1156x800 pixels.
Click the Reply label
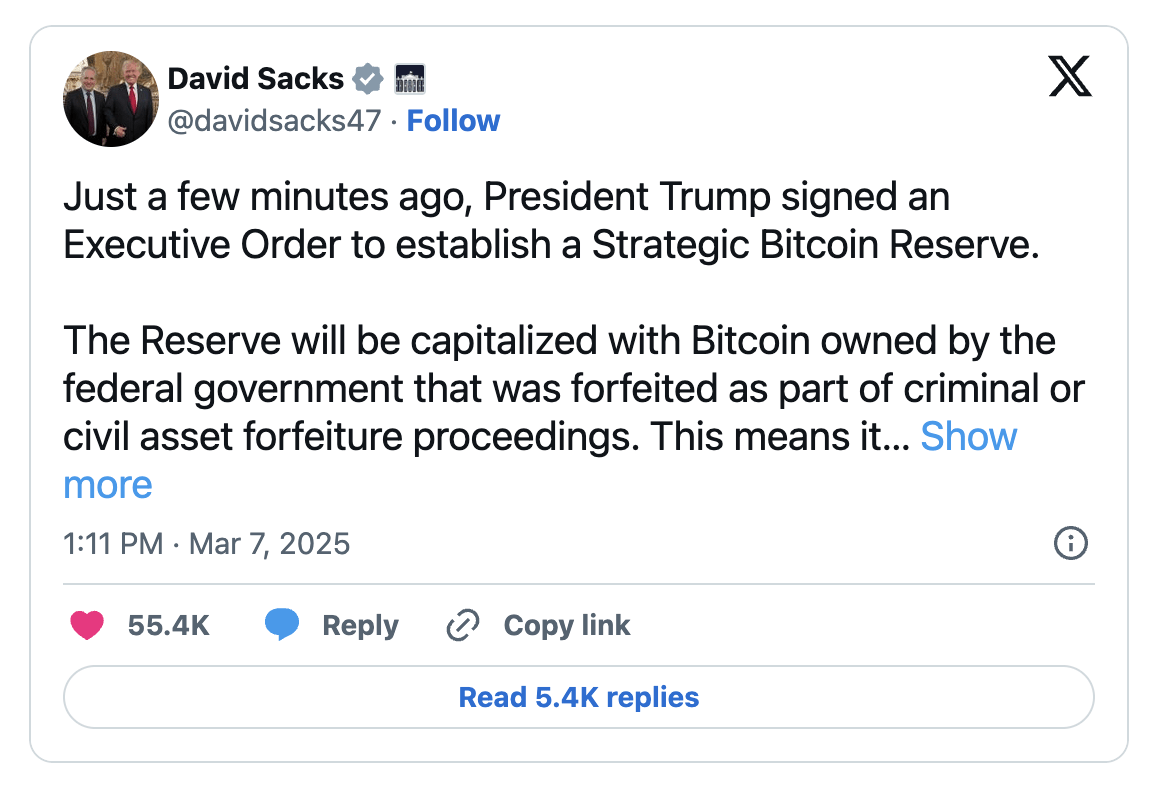[360, 626]
